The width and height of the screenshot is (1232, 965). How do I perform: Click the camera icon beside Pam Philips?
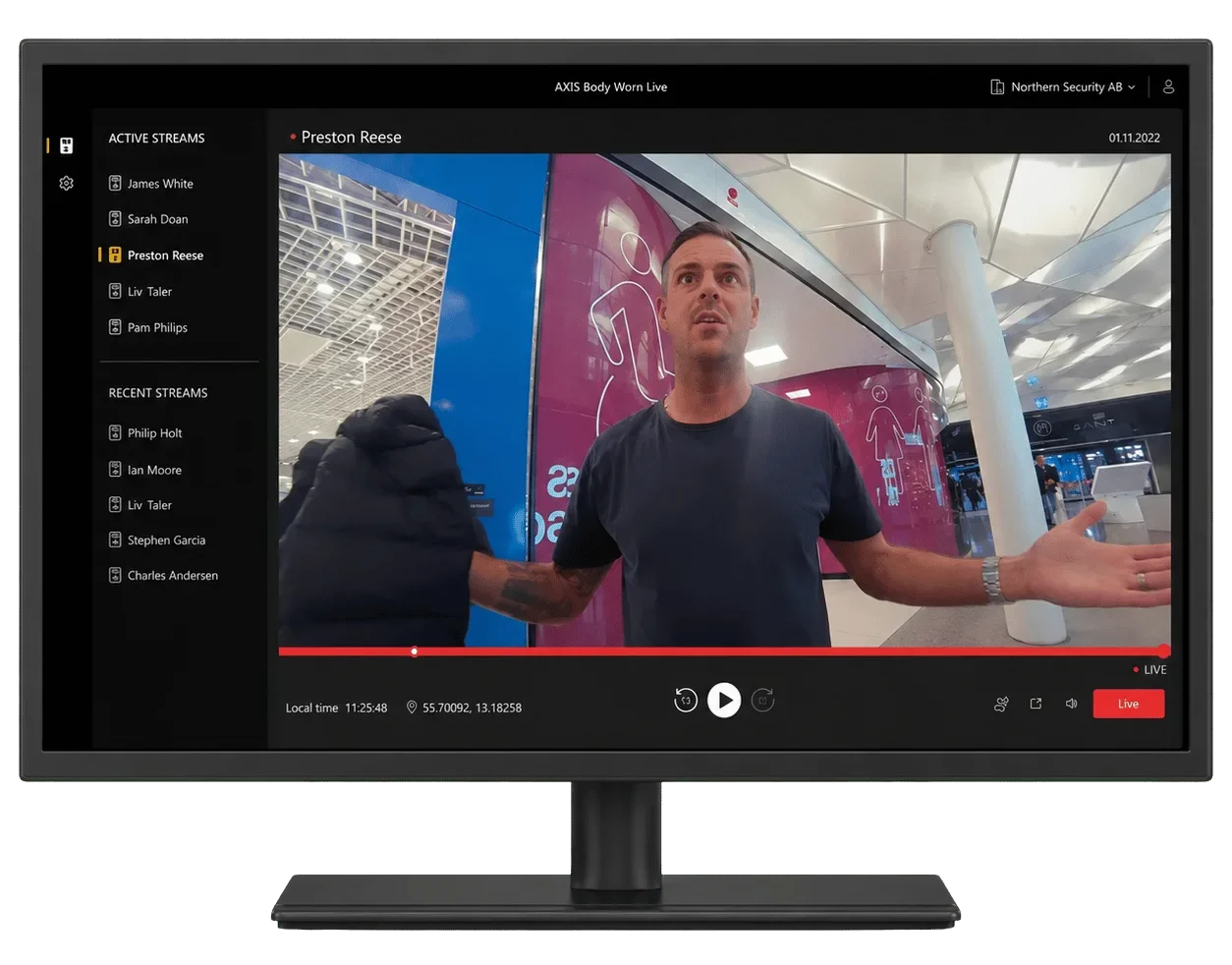(x=115, y=326)
